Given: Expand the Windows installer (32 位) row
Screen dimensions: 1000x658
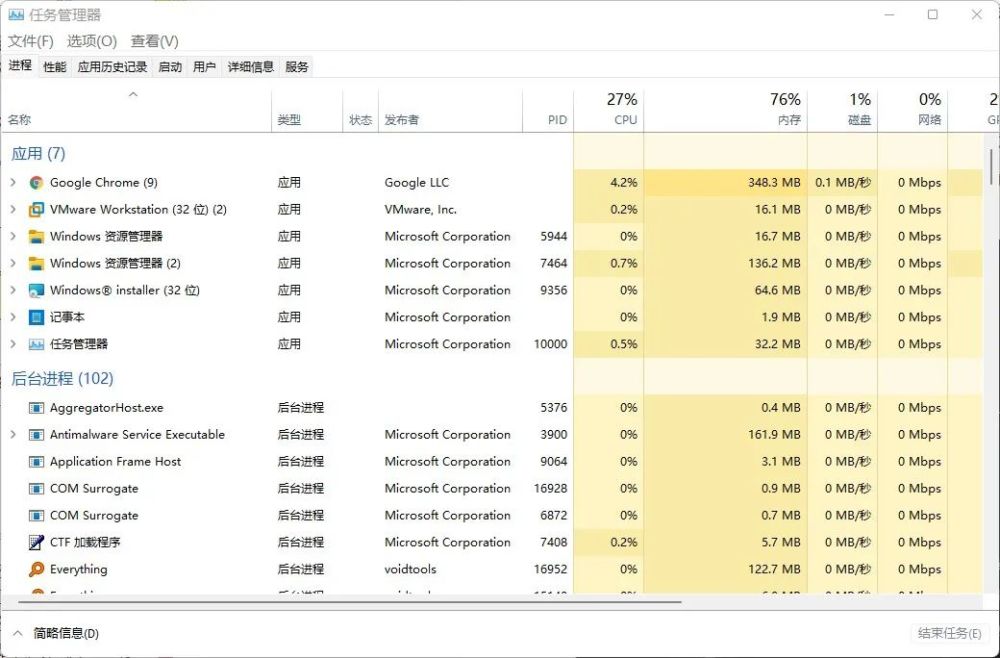Looking at the screenshot, I should pyautogui.click(x=13, y=290).
